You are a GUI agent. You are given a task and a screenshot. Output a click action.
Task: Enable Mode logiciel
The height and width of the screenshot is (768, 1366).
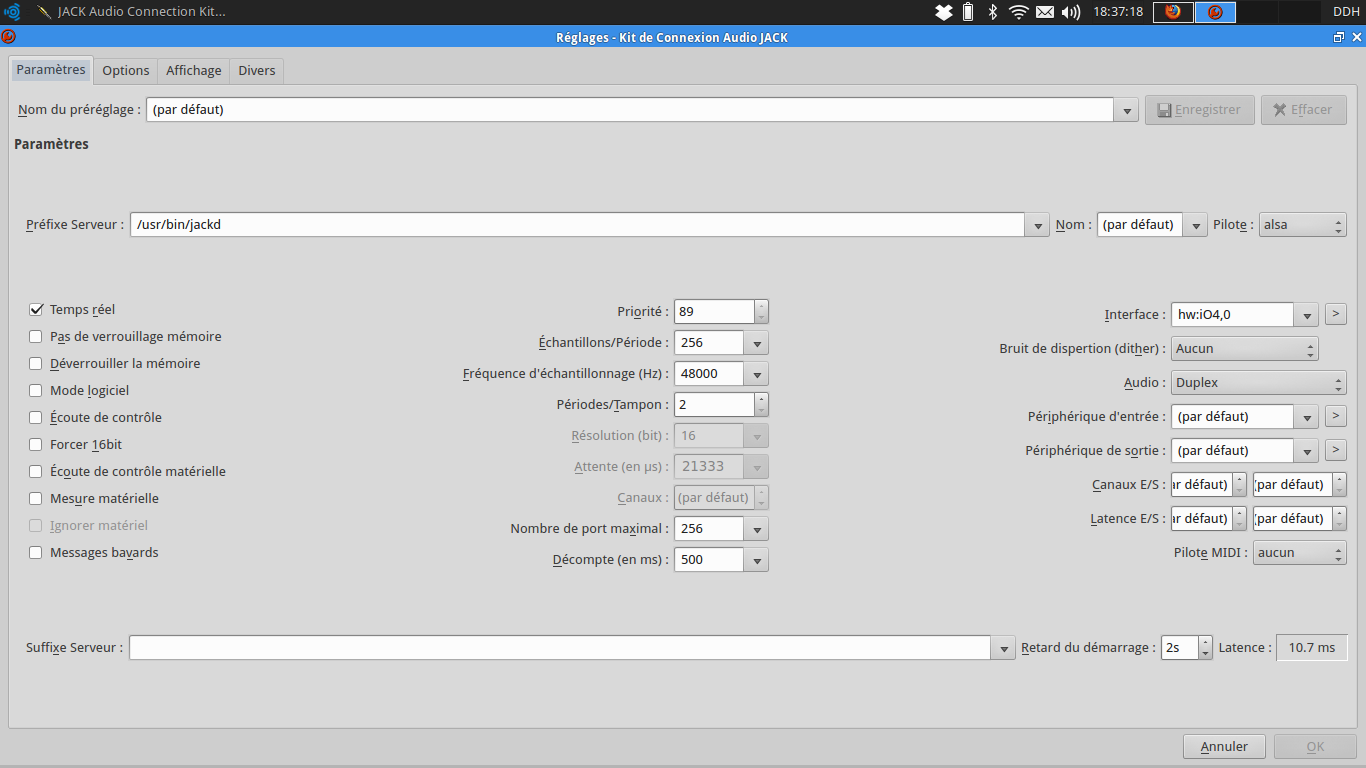(36, 391)
